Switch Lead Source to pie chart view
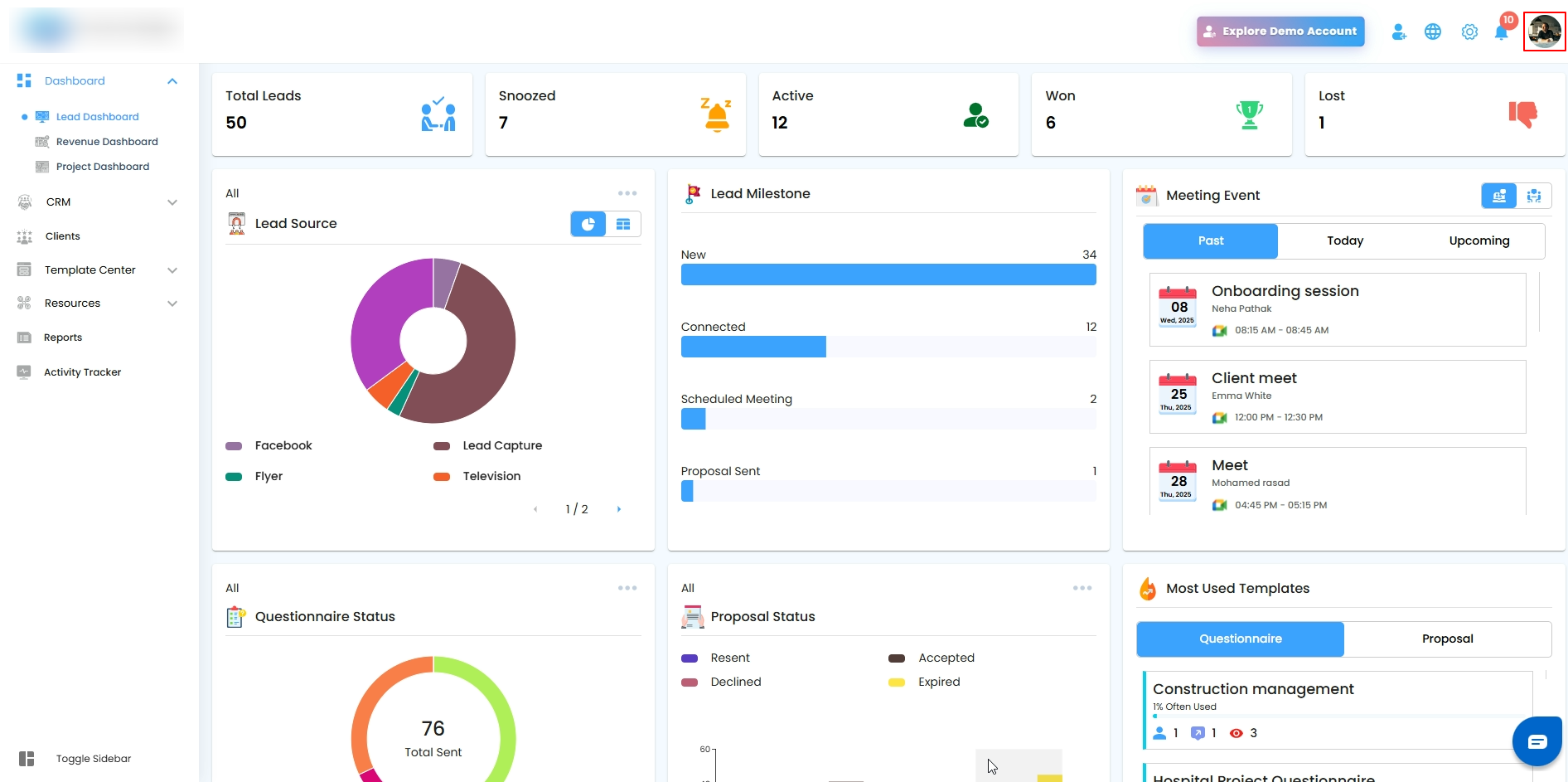The height and width of the screenshot is (782, 1568). (x=588, y=224)
